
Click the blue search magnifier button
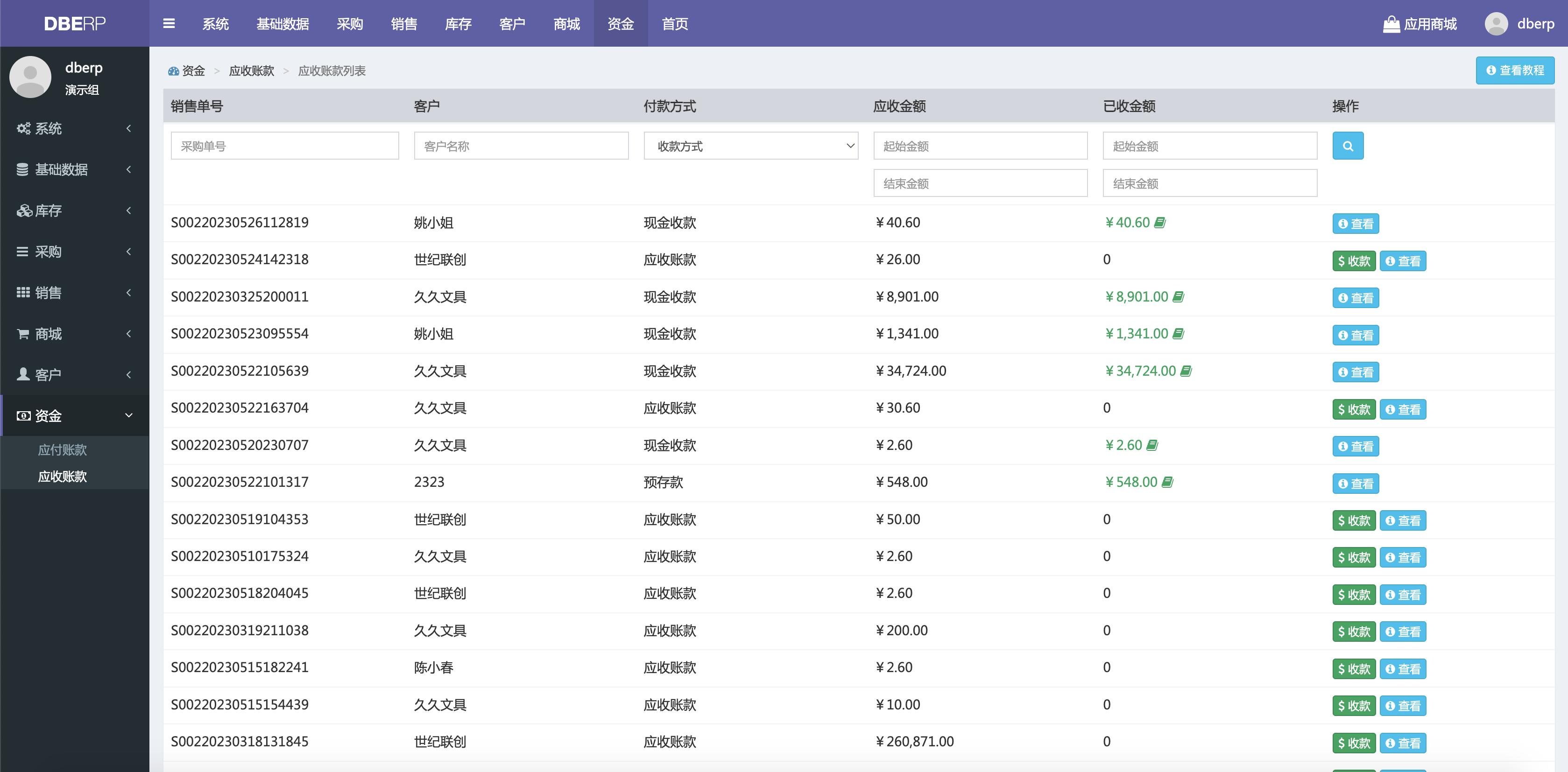click(x=1347, y=146)
